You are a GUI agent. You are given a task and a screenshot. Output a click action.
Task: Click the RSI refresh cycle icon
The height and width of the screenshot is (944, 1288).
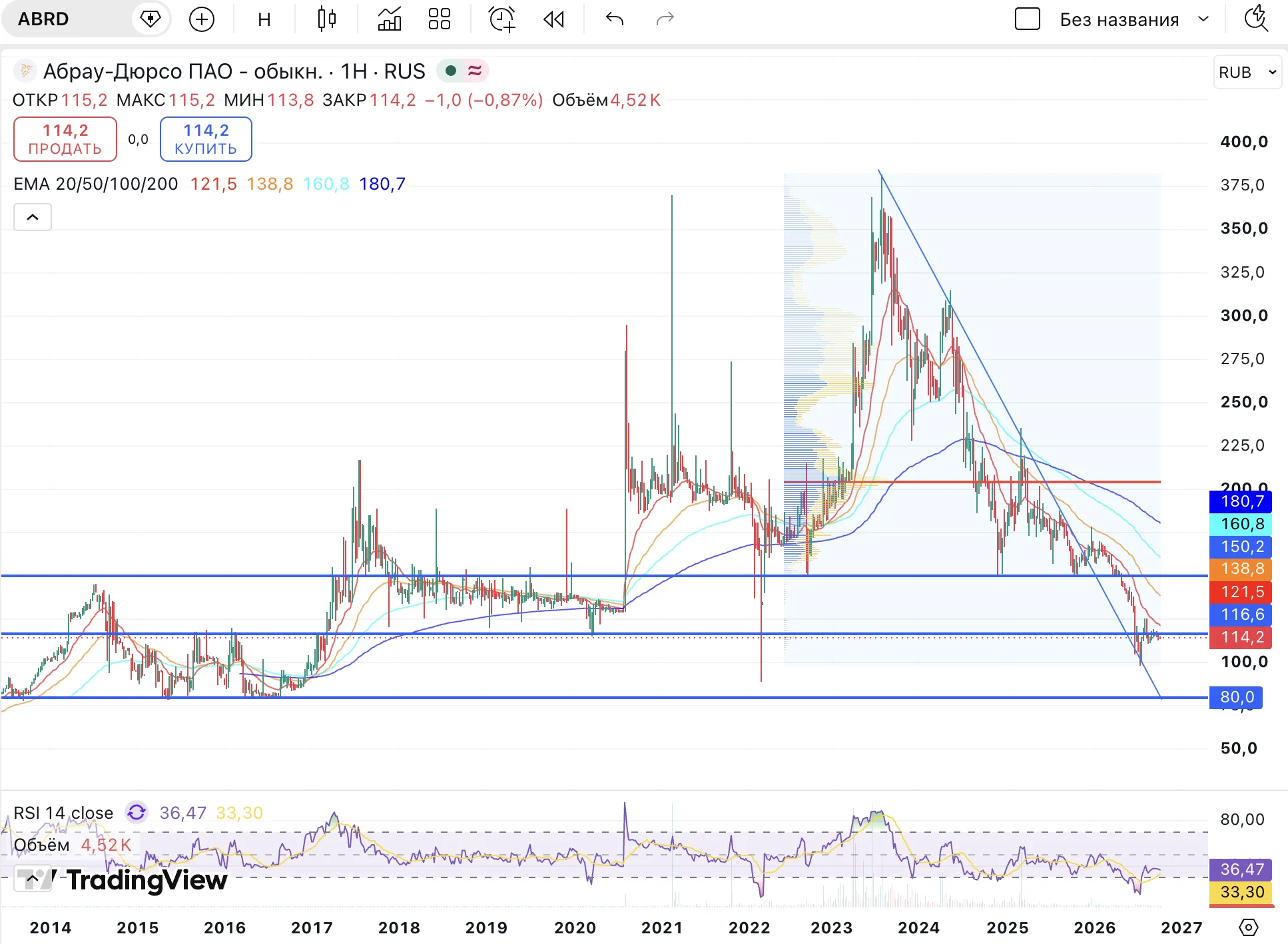pos(137,812)
